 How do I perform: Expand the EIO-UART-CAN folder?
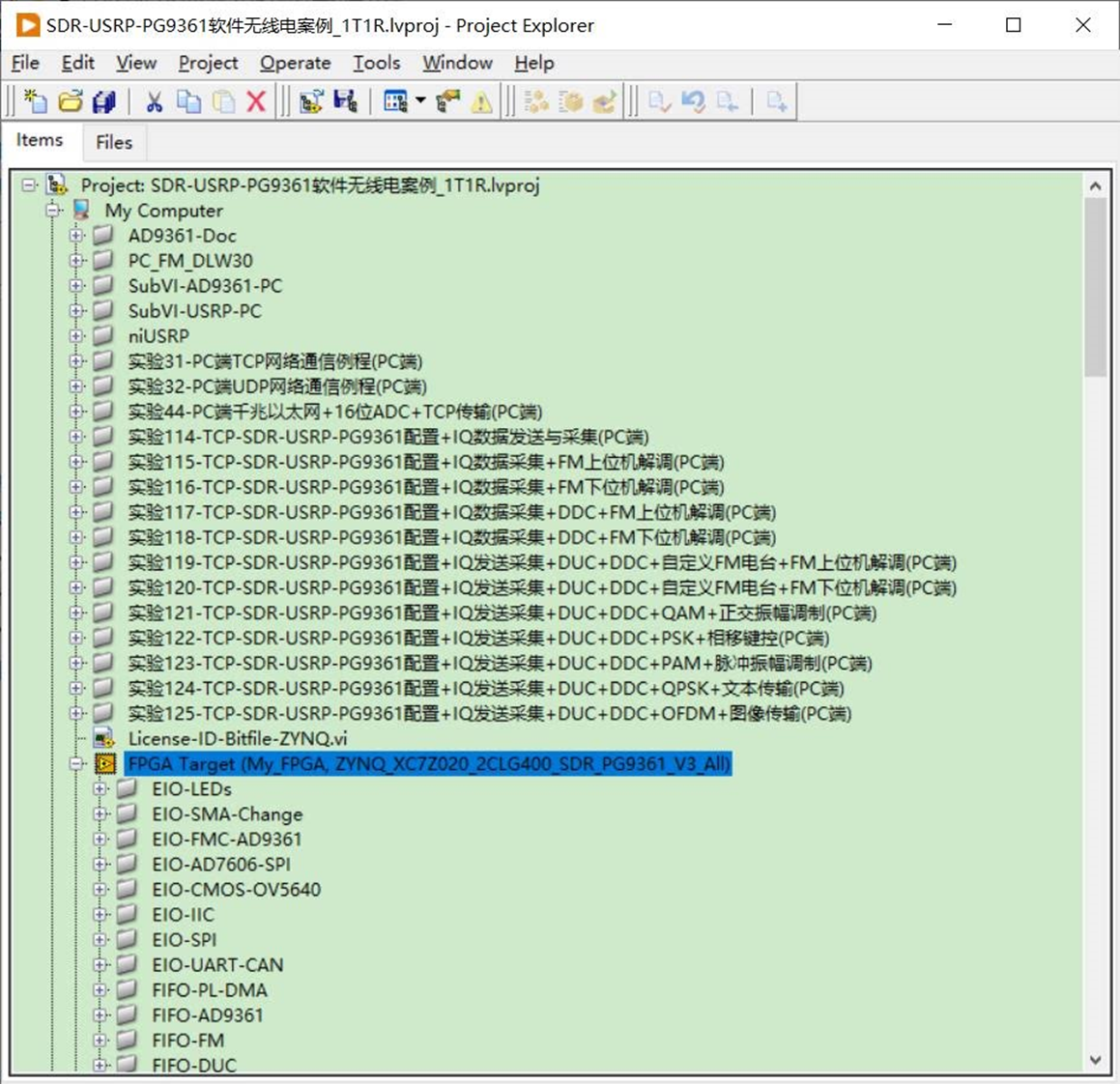click(100, 965)
